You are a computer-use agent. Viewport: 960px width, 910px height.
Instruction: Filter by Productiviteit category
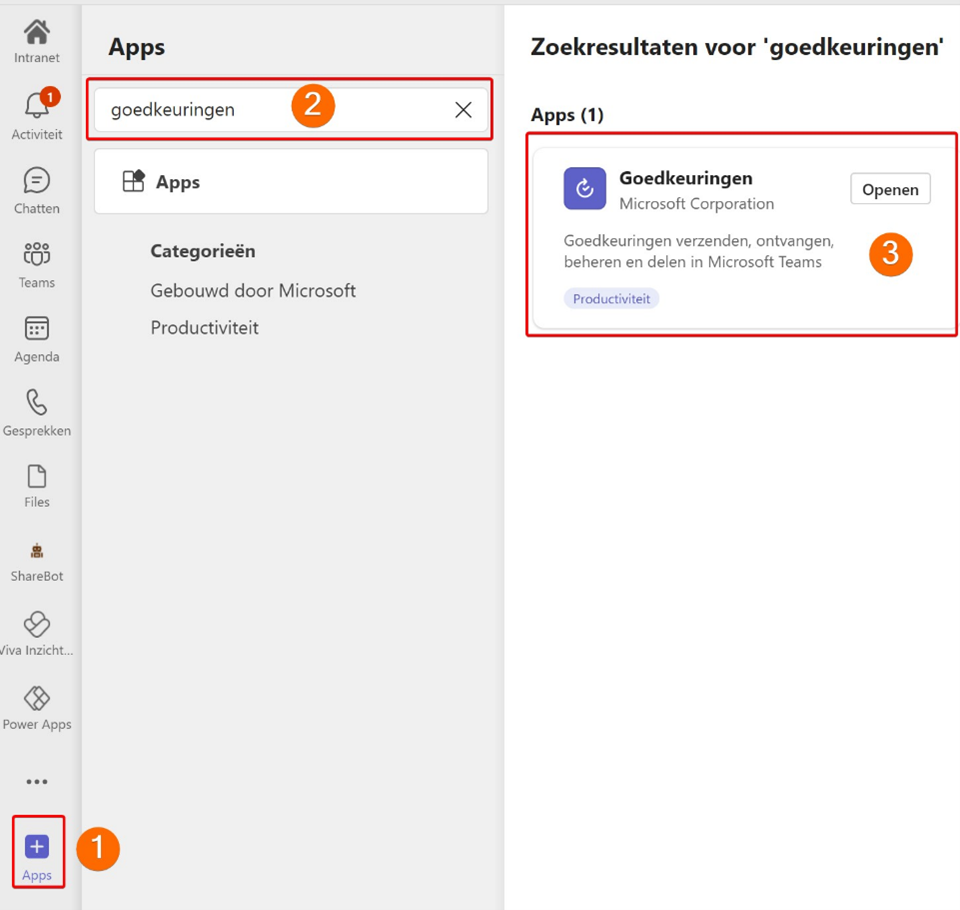pos(204,328)
